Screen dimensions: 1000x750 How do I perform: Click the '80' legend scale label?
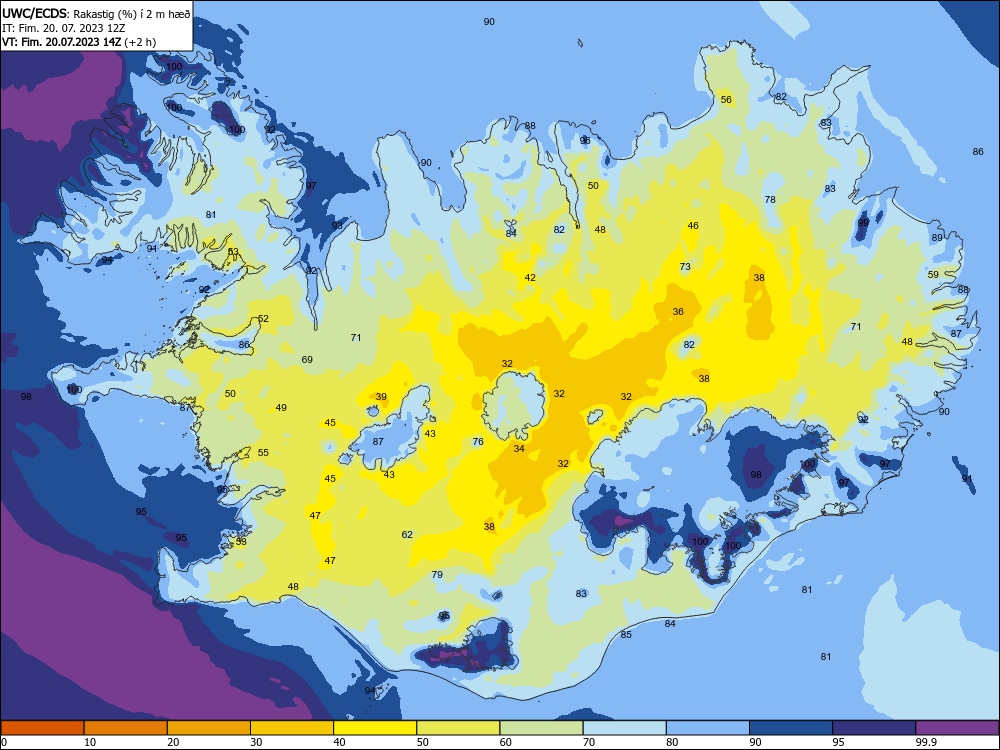[672, 742]
